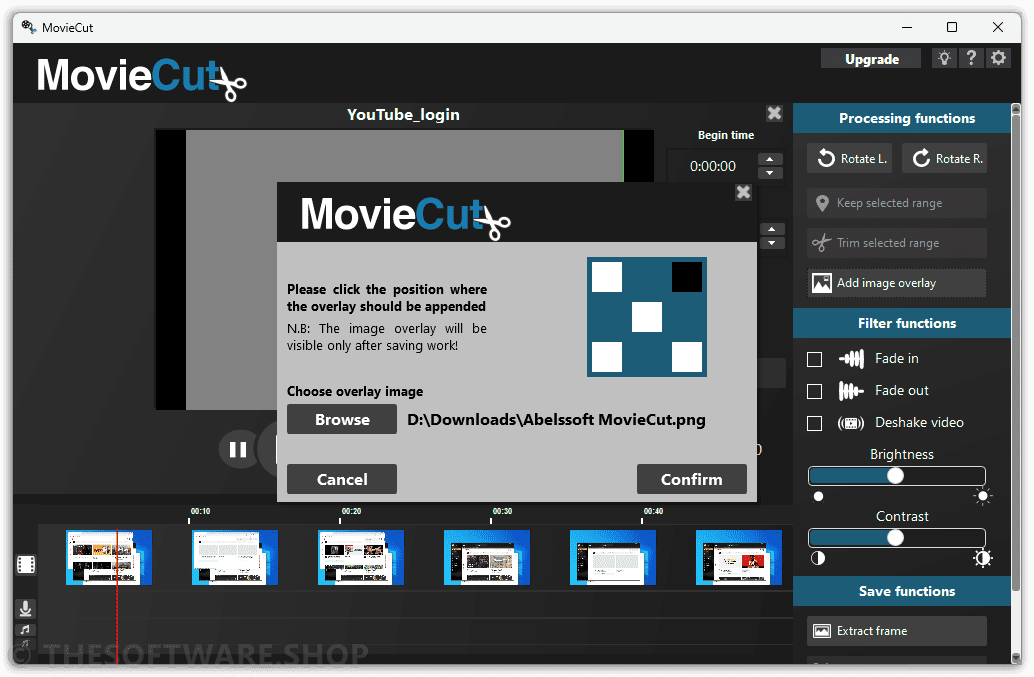Open help via the question mark icon
The height and width of the screenshot is (677, 1034).
(x=971, y=58)
